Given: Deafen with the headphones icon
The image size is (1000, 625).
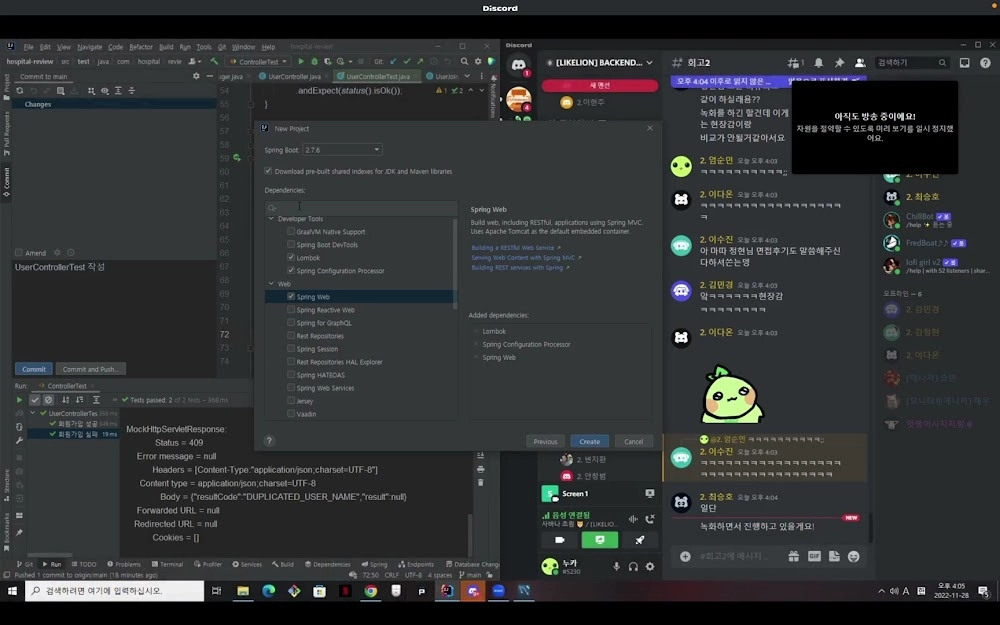Looking at the screenshot, I should 633,566.
